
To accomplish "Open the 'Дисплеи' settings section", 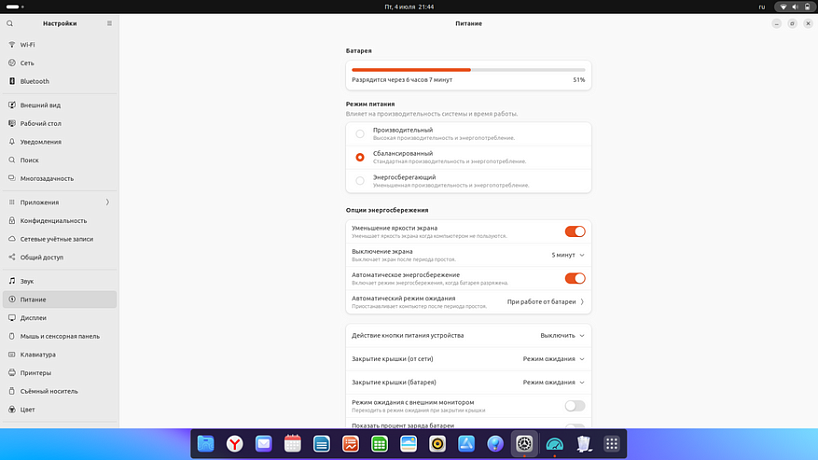I will [x=34, y=318].
